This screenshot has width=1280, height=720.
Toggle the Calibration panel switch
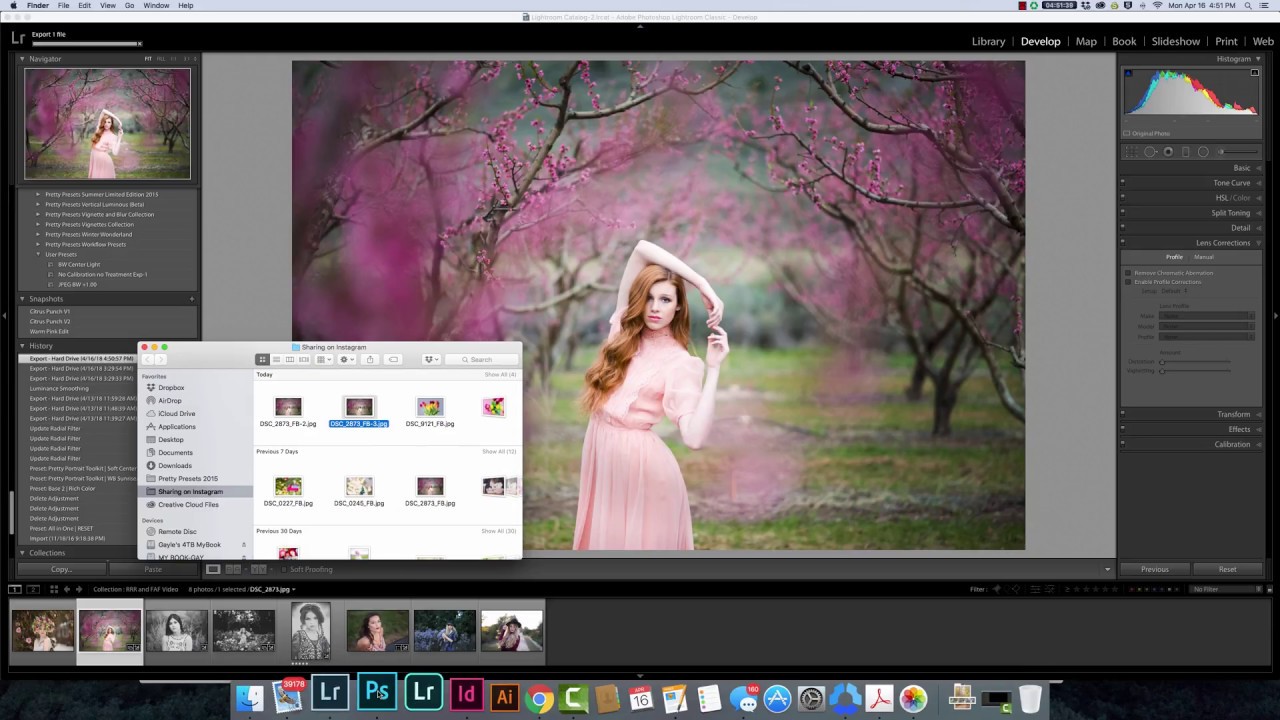pyautogui.click(x=1122, y=444)
